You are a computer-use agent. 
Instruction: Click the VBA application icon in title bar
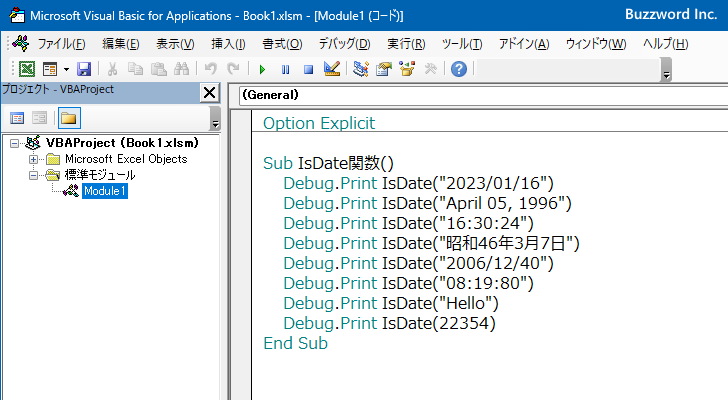[17, 15]
